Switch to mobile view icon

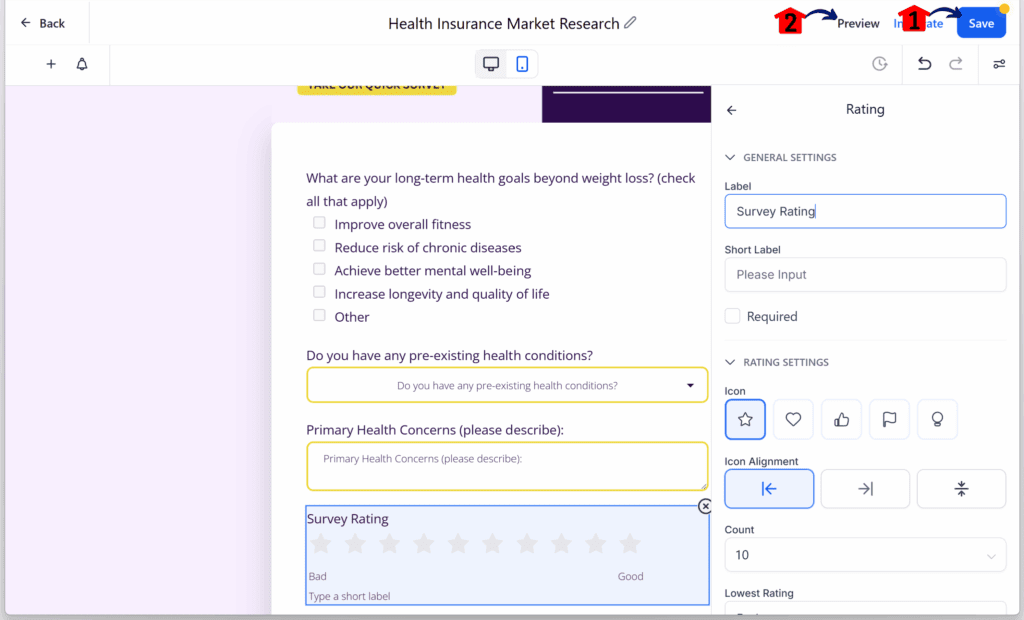point(522,64)
